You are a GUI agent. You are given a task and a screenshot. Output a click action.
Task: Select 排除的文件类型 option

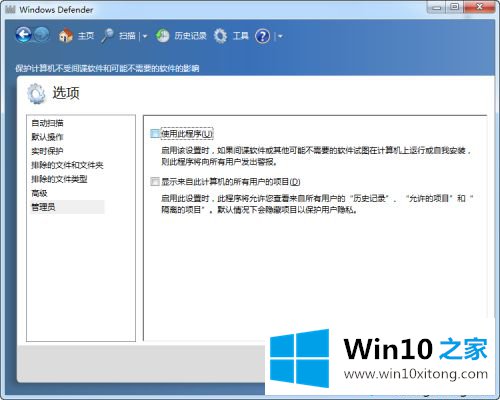coord(59,179)
